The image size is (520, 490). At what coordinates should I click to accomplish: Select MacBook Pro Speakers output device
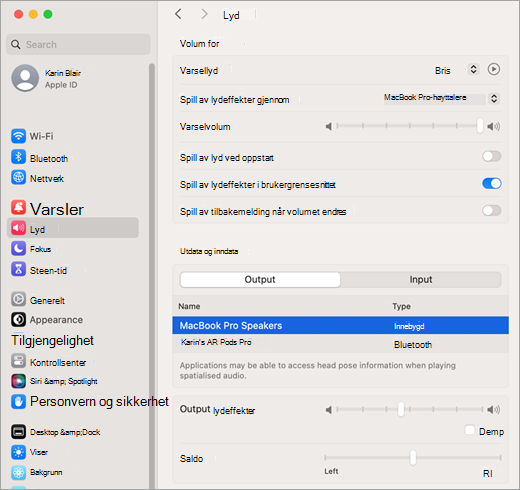pos(340,325)
